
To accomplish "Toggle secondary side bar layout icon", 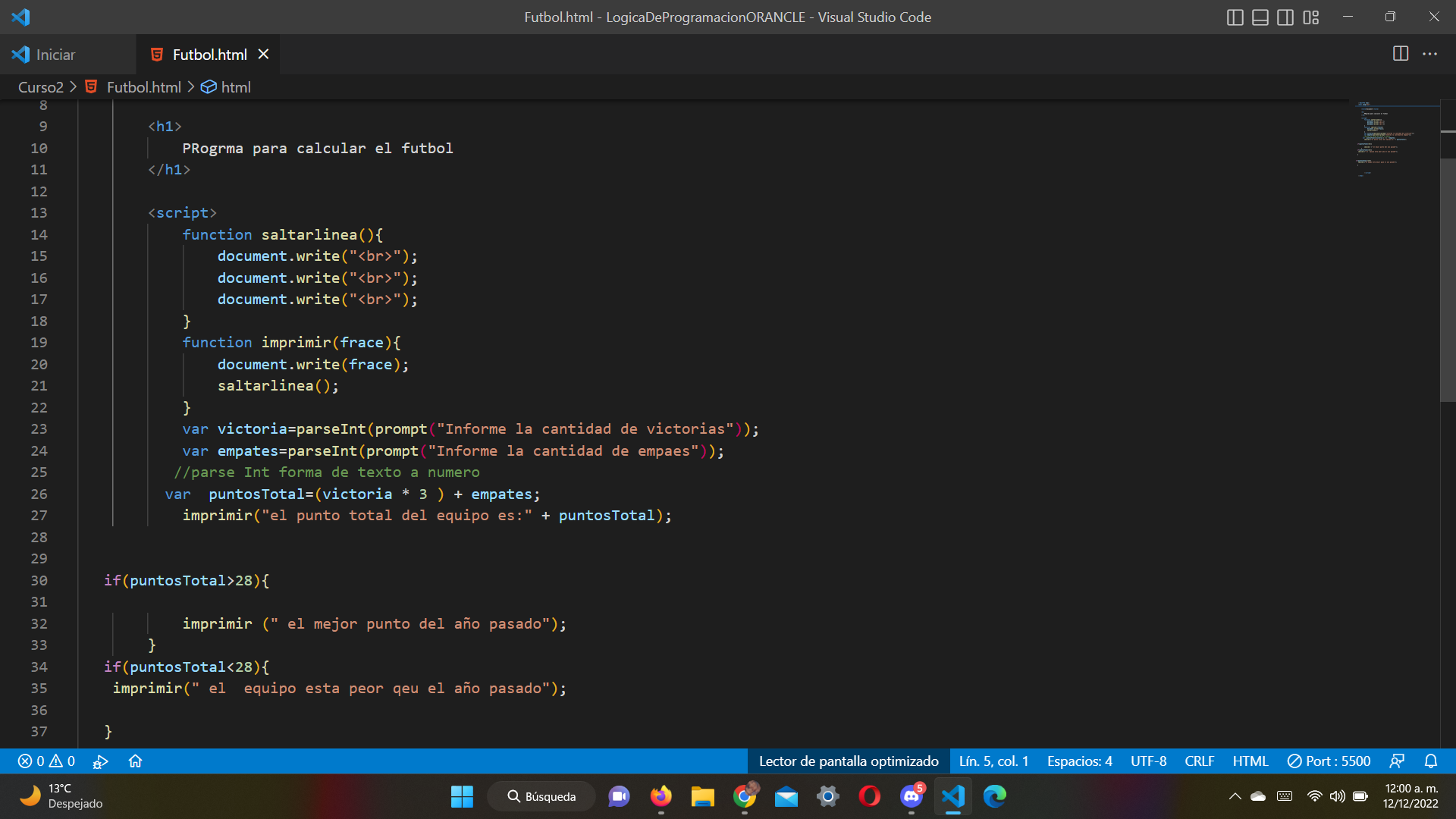I will [x=1285, y=17].
